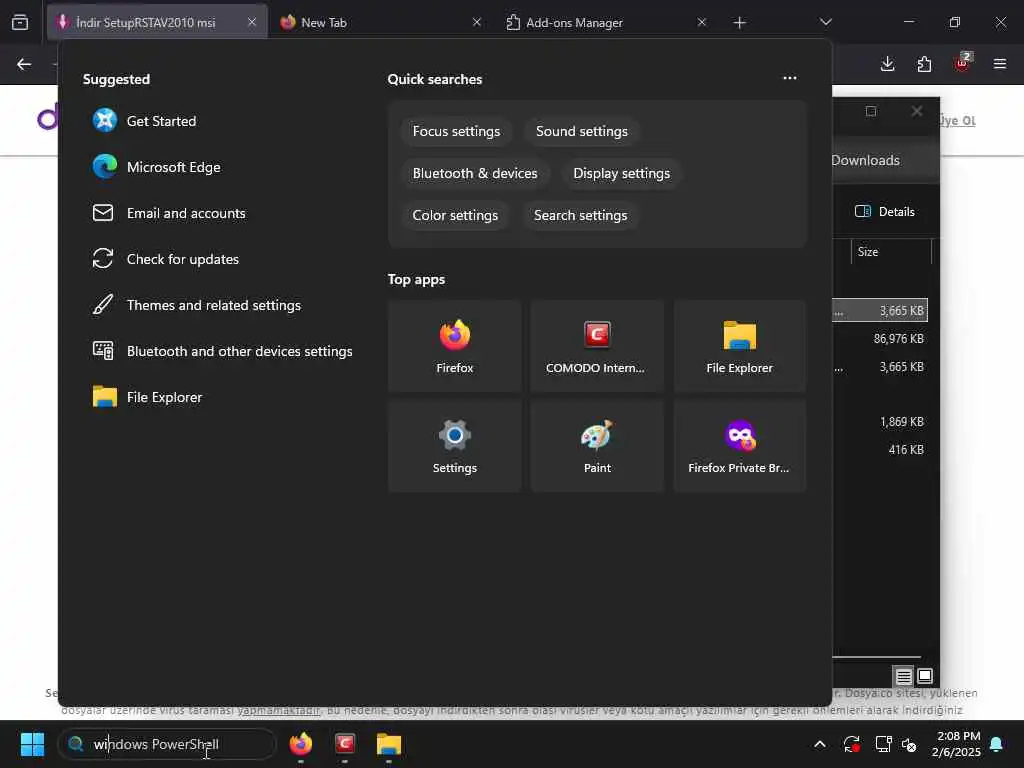Image resolution: width=1024 pixels, height=768 pixels.
Task: Launch Microsoft Edge from Suggested list
Action: pyautogui.click(x=157, y=167)
